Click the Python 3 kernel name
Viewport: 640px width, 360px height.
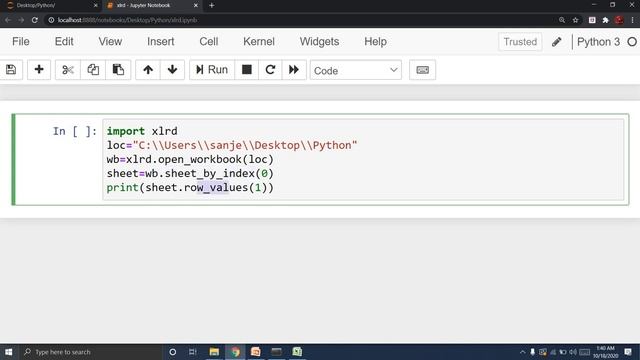coord(598,42)
